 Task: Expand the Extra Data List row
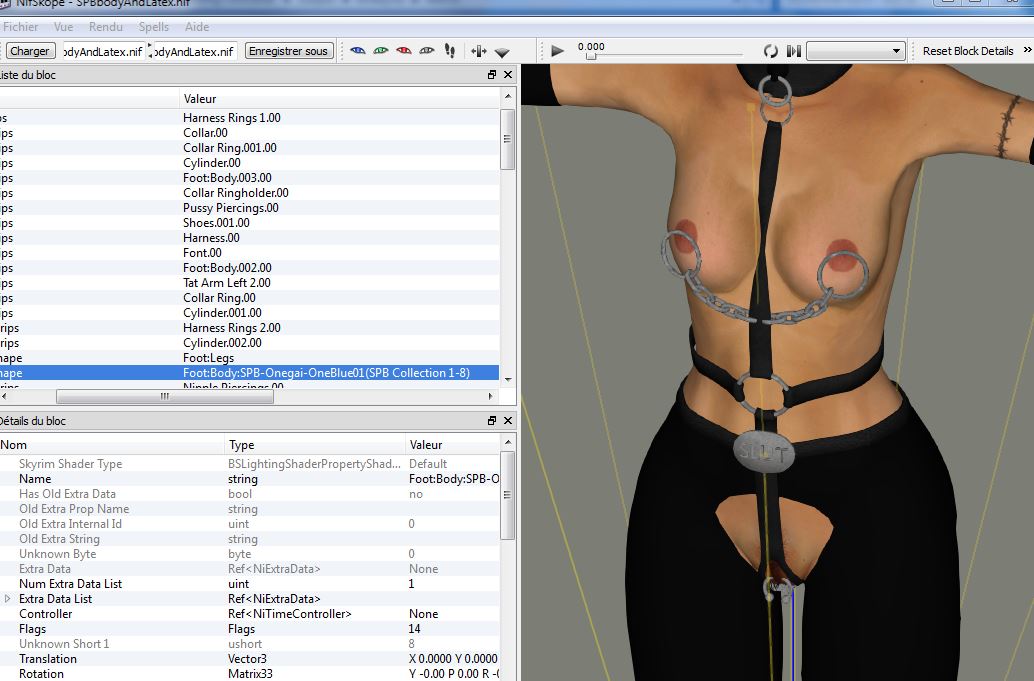click(8, 599)
